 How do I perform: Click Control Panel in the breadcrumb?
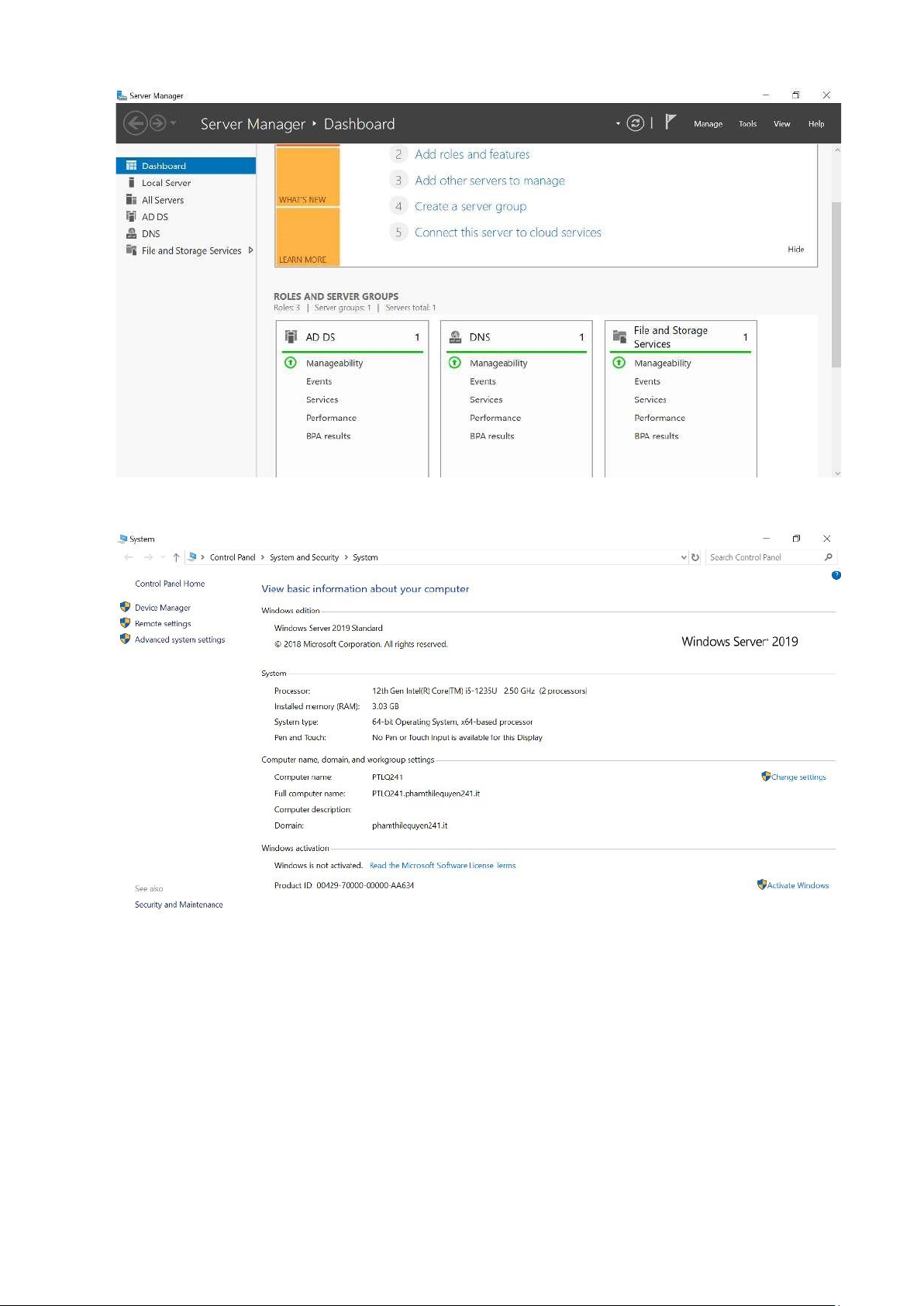(233, 557)
